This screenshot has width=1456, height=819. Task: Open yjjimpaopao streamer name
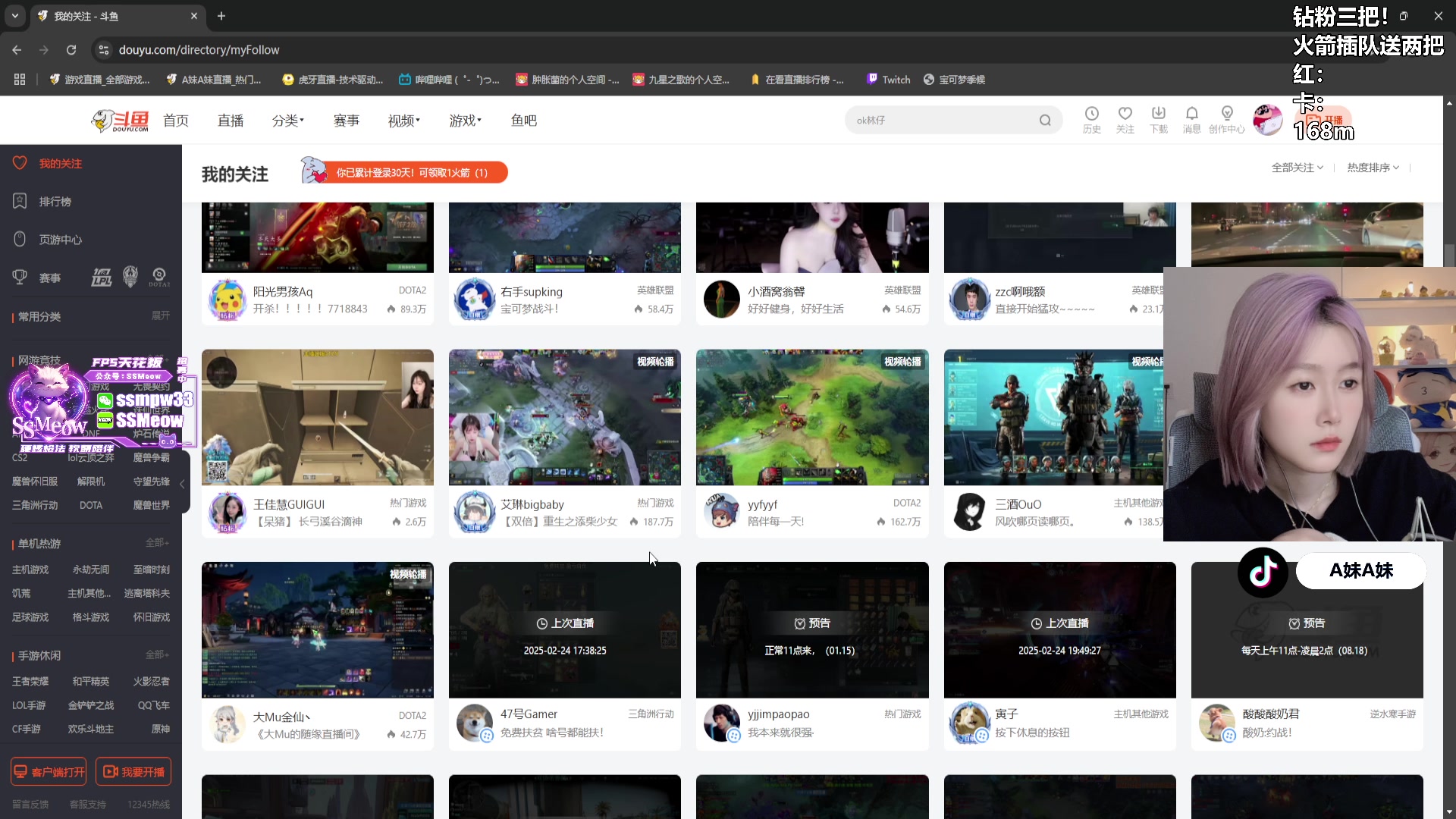point(779,714)
